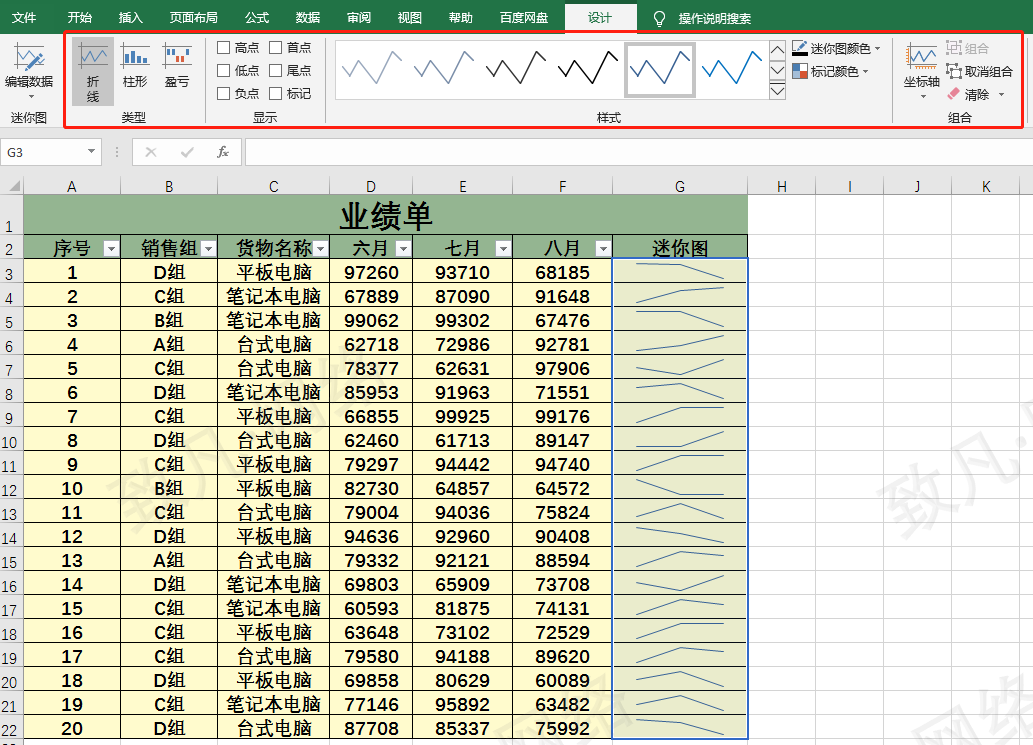The height and width of the screenshot is (745, 1033).
Task: Switch to the 审阅 tab
Action: (359, 18)
